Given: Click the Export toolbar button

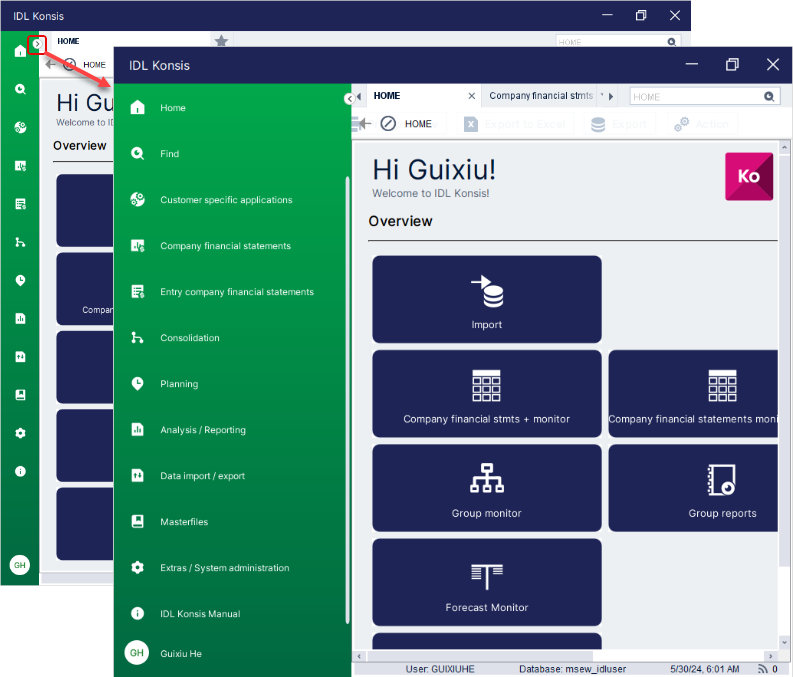Looking at the screenshot, I should point(620,124).
